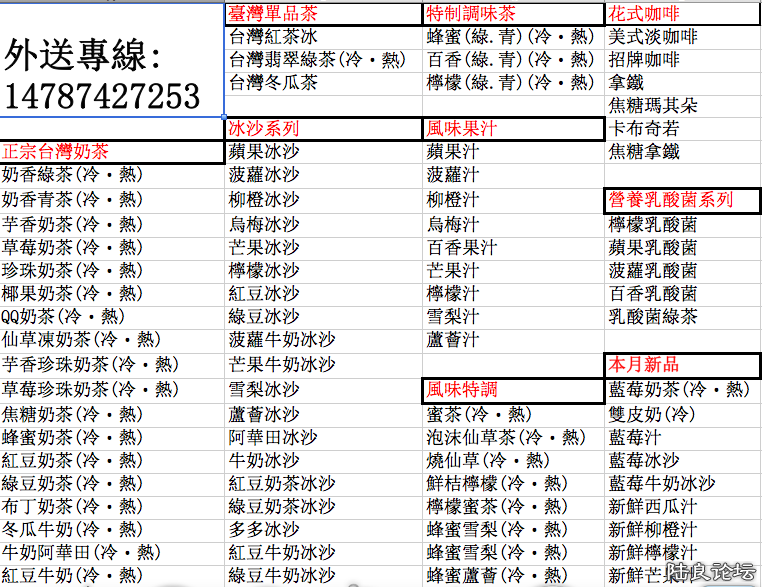
Task: Select the 珍珠奶茶(冷・熱) cell
Action: click(72, 270)
